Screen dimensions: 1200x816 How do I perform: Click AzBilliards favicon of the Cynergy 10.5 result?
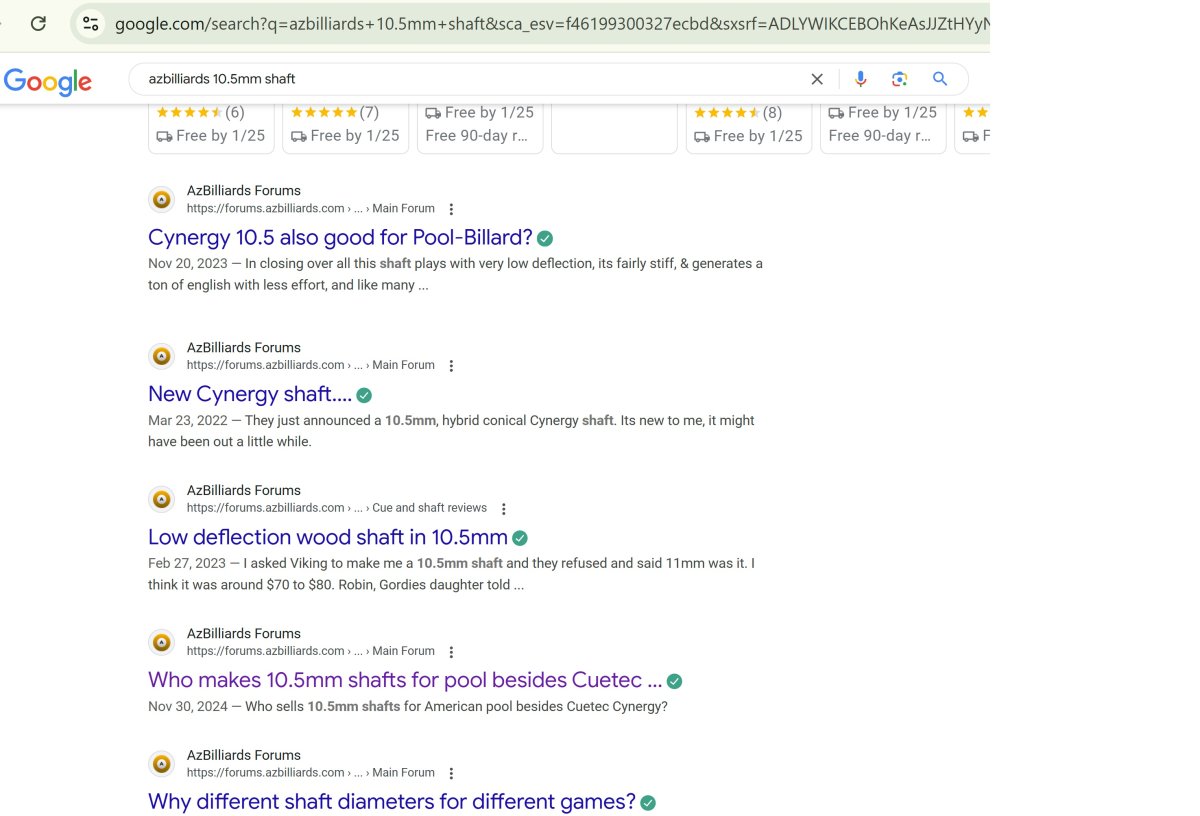click(x=161, y=200)
